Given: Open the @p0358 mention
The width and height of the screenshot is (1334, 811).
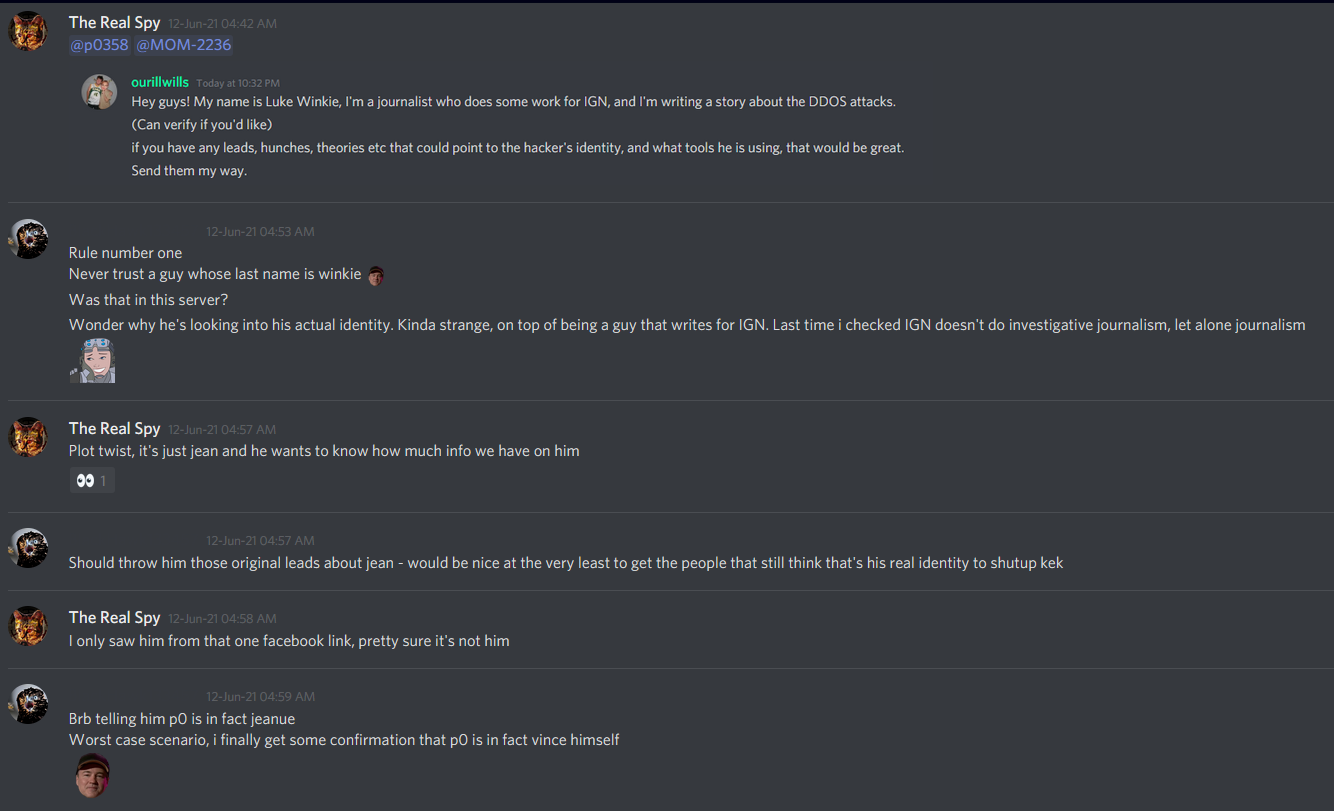Looking at the screenshot, I should click(99, 45).
